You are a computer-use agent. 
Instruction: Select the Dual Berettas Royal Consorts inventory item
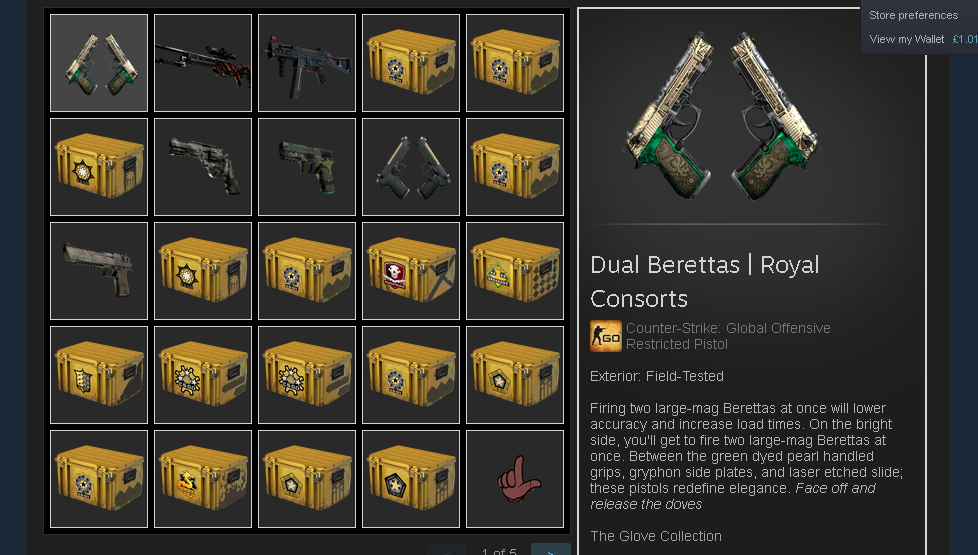click(x=99, y=63)
